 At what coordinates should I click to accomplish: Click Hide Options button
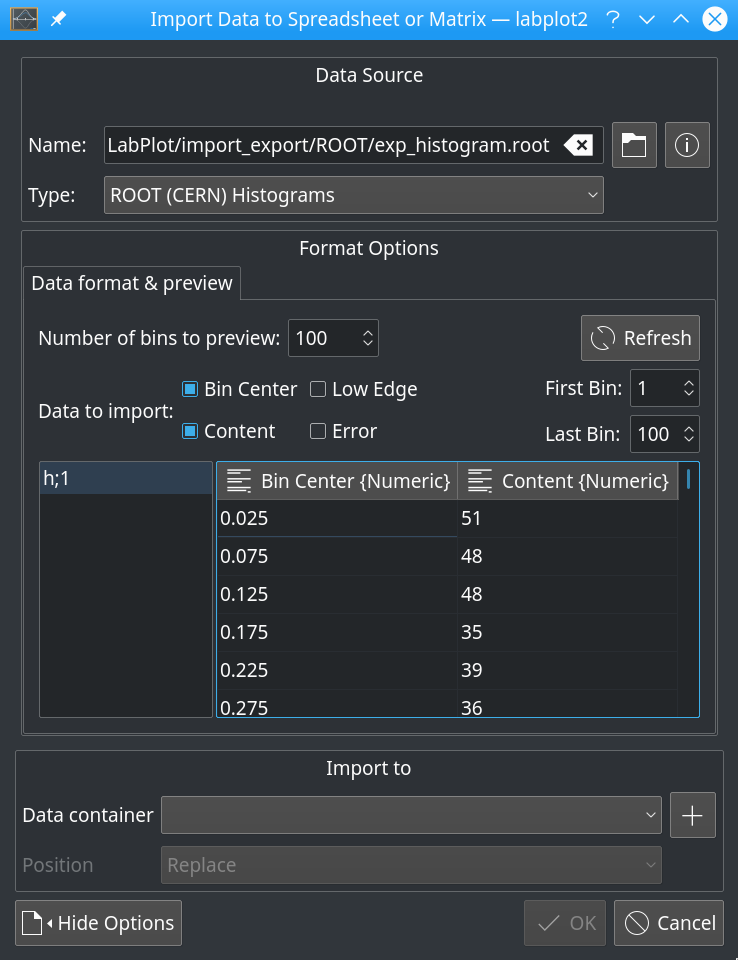coord(99,923)
